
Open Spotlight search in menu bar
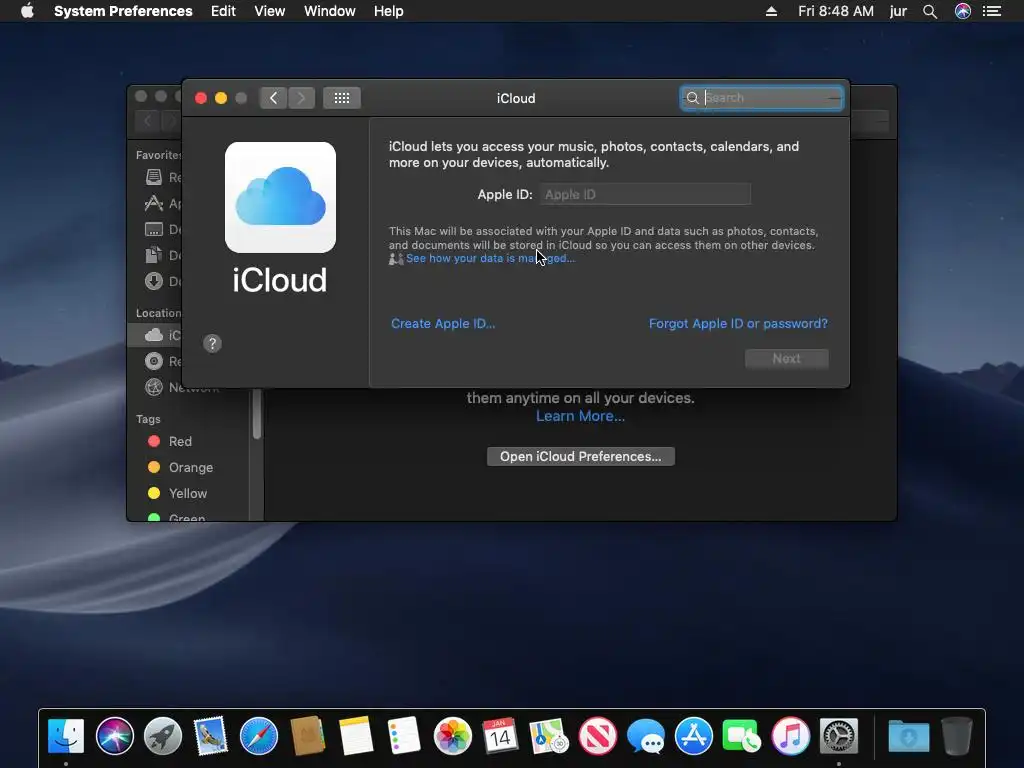click(x=930, y=11)
